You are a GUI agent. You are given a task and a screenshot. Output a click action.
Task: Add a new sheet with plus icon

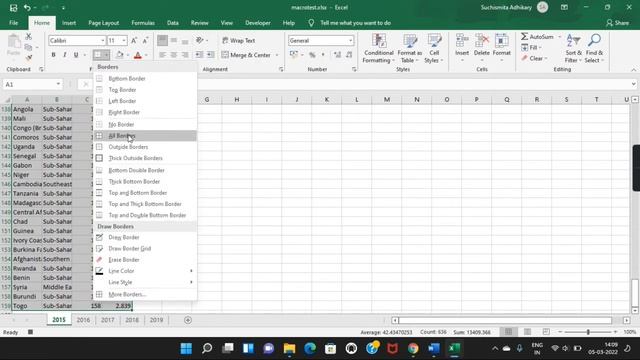pos(188,320)
